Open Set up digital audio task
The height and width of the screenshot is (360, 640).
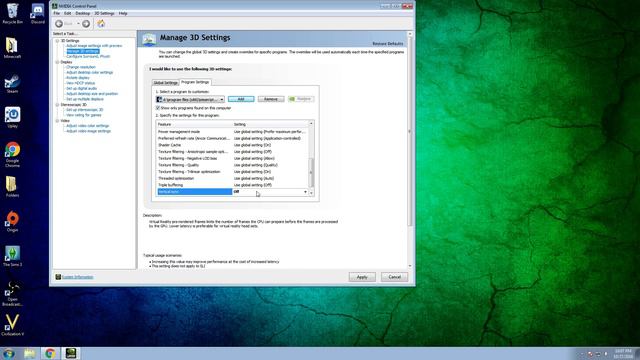pyautogui.click(x=82, y=88)
